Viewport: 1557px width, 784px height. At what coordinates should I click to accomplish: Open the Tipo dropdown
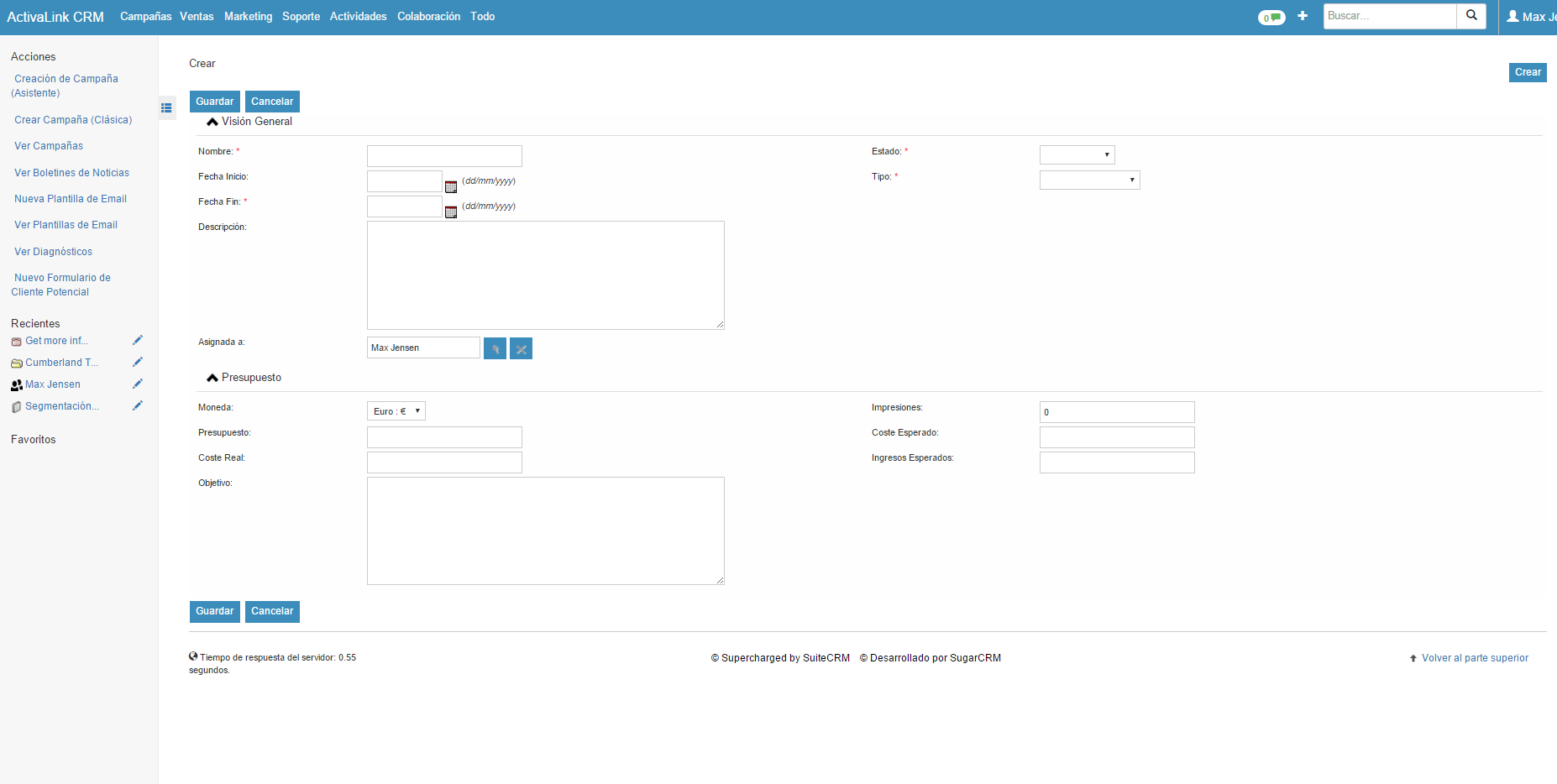coord(1088,180)
